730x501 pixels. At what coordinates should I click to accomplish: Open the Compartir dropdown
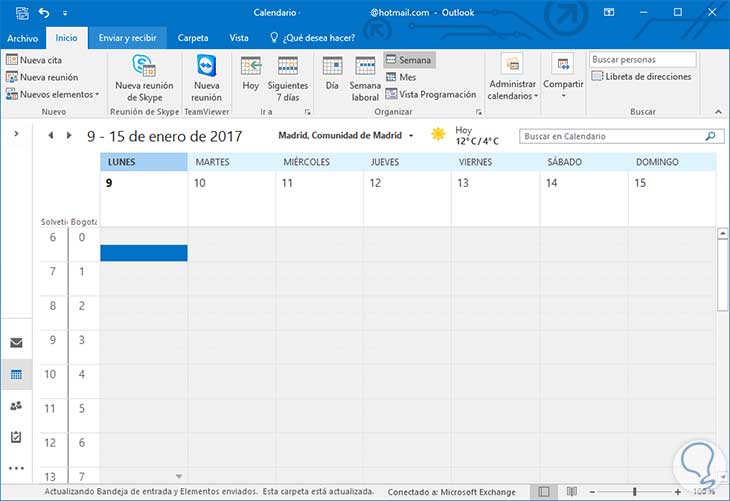(x=563, y=77)
